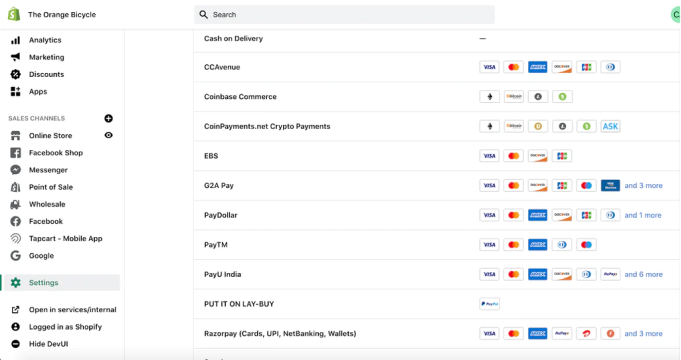Click the Hide DevUI minus icon
The width and height of the screenshot is (681, 360).
click(16, 344)
